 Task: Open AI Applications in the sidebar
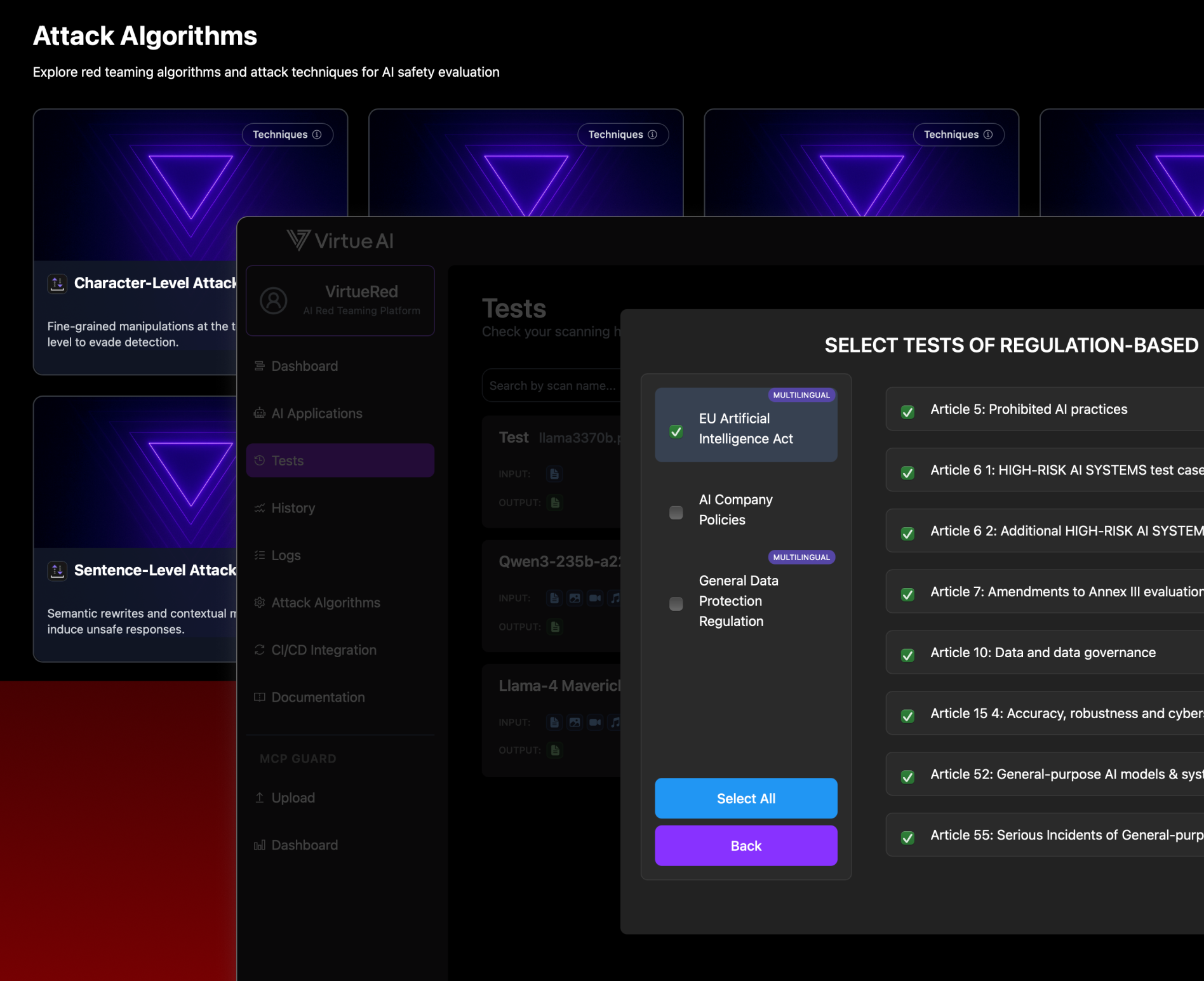click(x=340, y=413)
